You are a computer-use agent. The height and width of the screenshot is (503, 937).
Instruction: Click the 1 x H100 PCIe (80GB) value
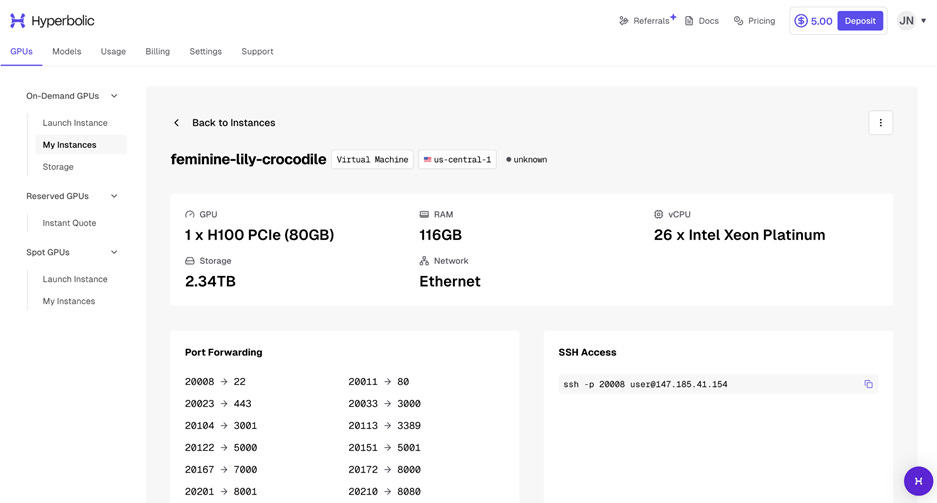coord(259,235)
